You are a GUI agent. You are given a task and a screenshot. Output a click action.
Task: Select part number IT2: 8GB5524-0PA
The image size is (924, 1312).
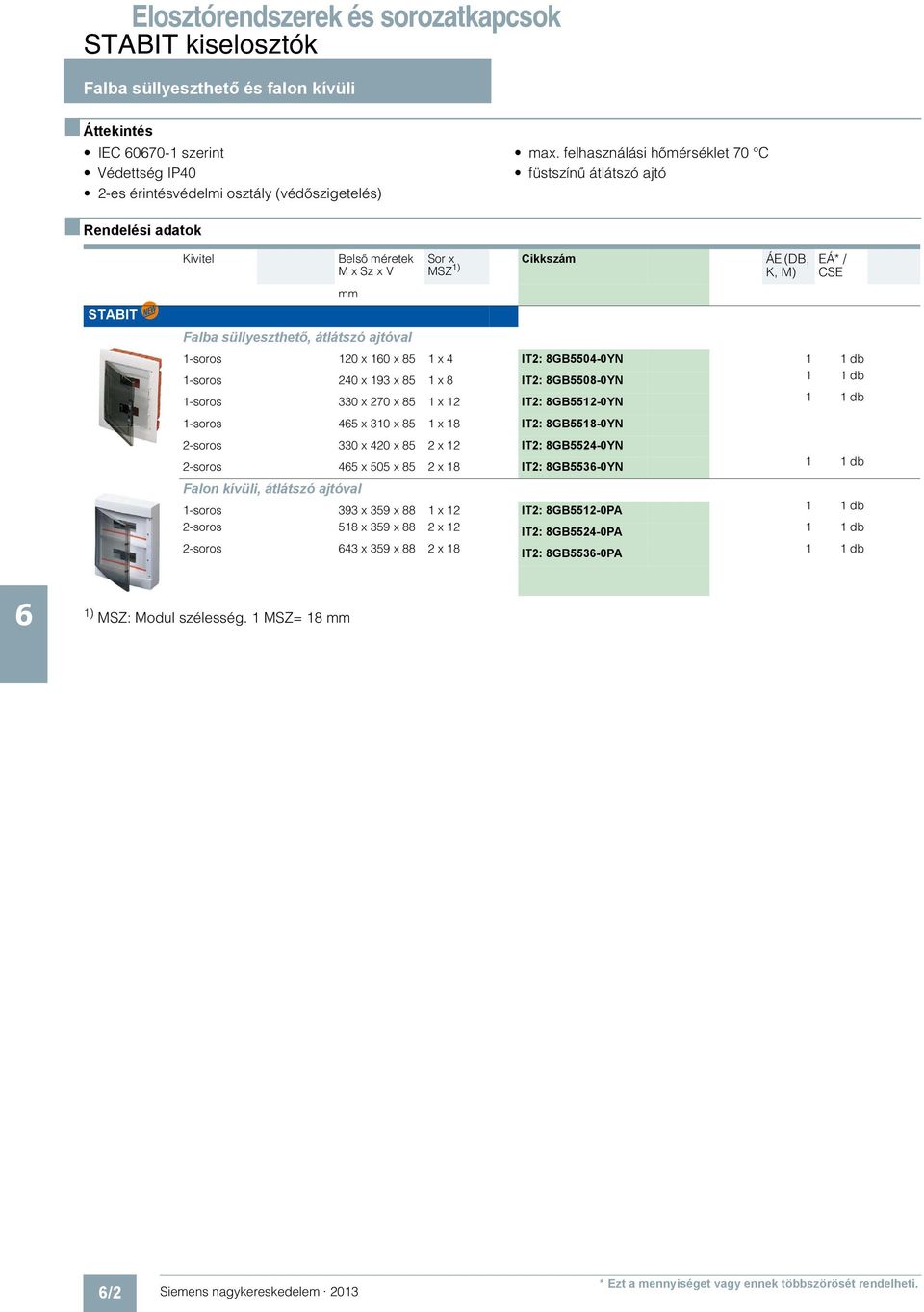[x=572, y=532]
